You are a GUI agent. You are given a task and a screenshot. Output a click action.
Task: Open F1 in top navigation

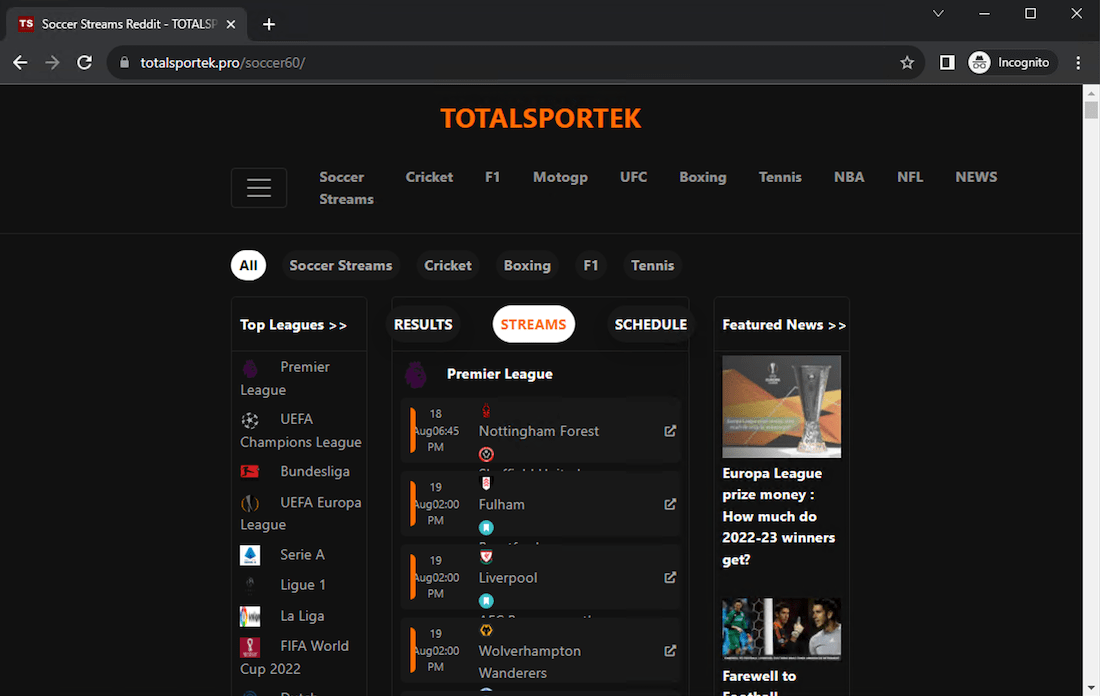pos(492,177)
